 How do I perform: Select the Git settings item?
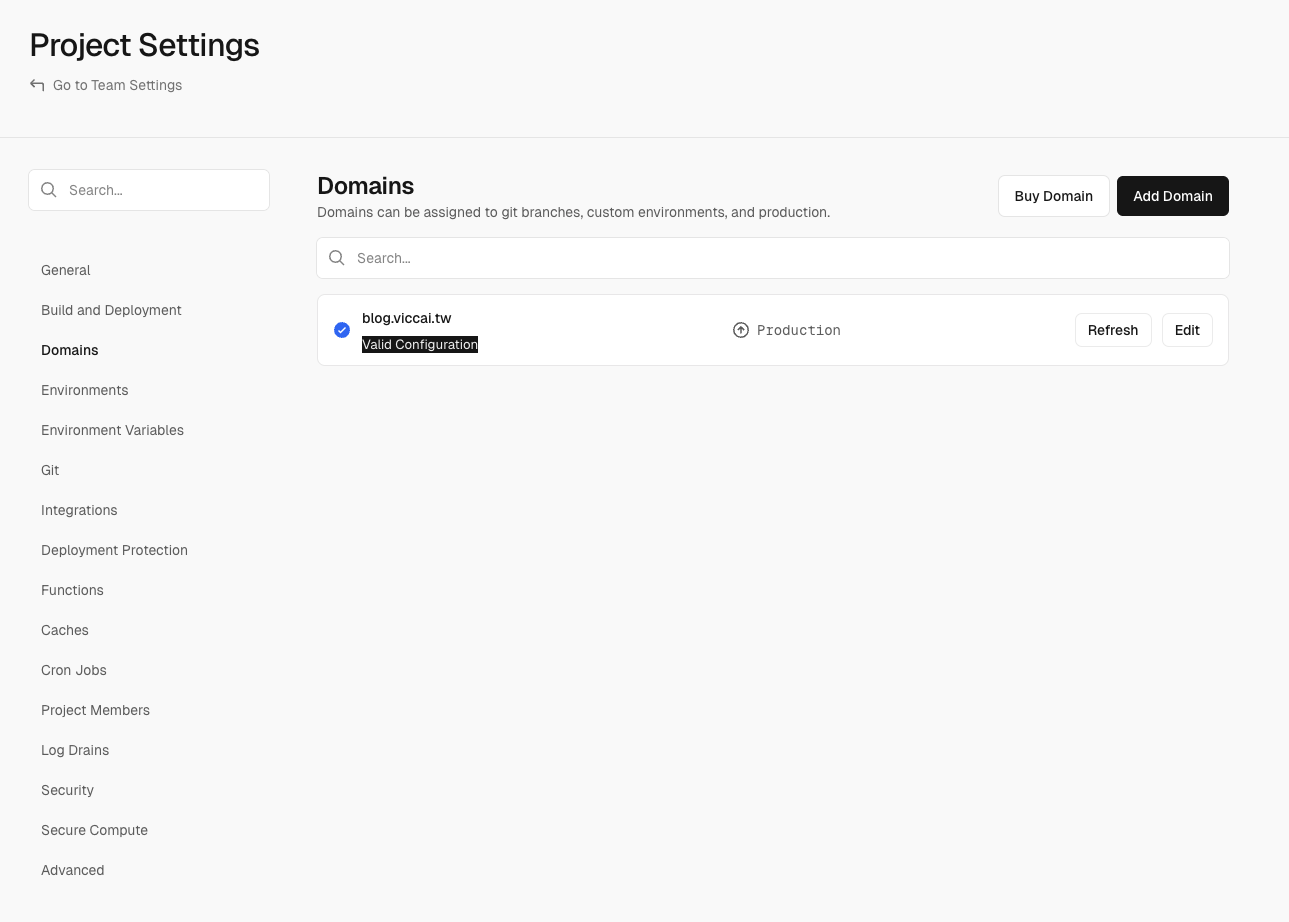point(50,470)
